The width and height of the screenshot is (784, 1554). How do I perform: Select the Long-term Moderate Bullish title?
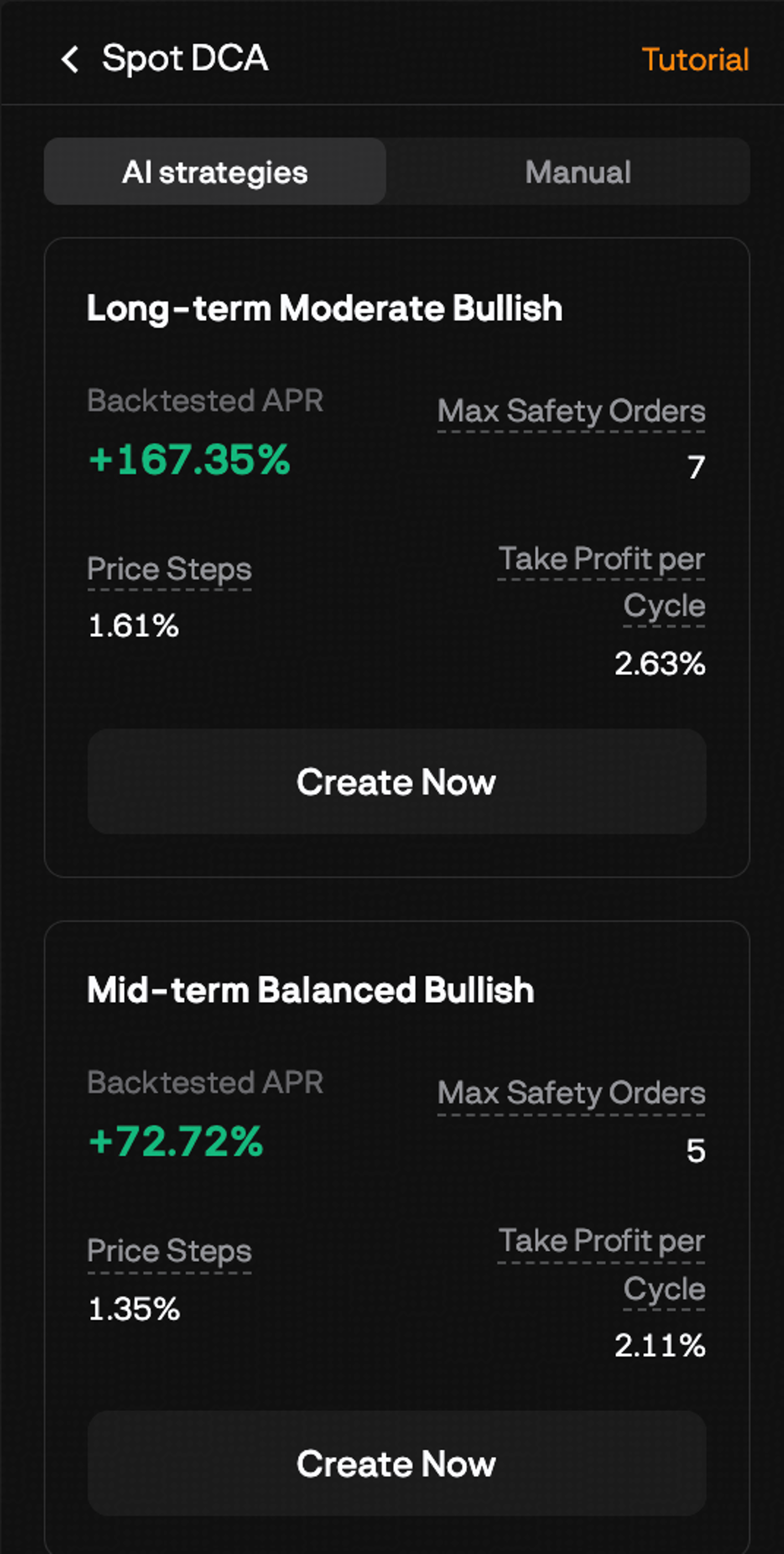pyautogui.click(x=325, y=308)
